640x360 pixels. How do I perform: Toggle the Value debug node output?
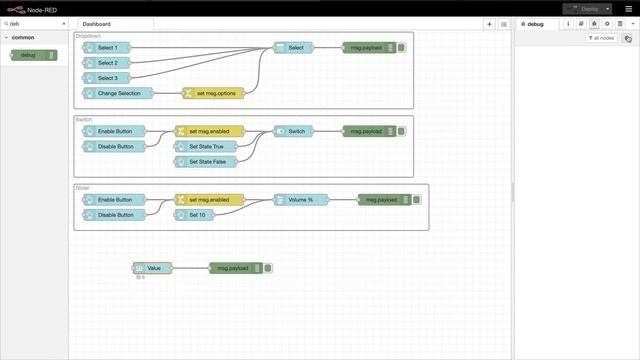pyautogui.click(x=268, y=268)
